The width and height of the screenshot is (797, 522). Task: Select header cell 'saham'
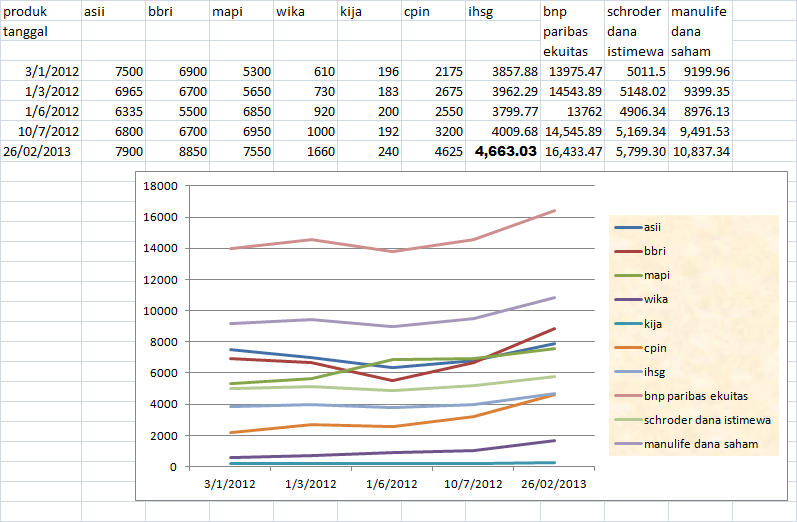click(700, 51)
